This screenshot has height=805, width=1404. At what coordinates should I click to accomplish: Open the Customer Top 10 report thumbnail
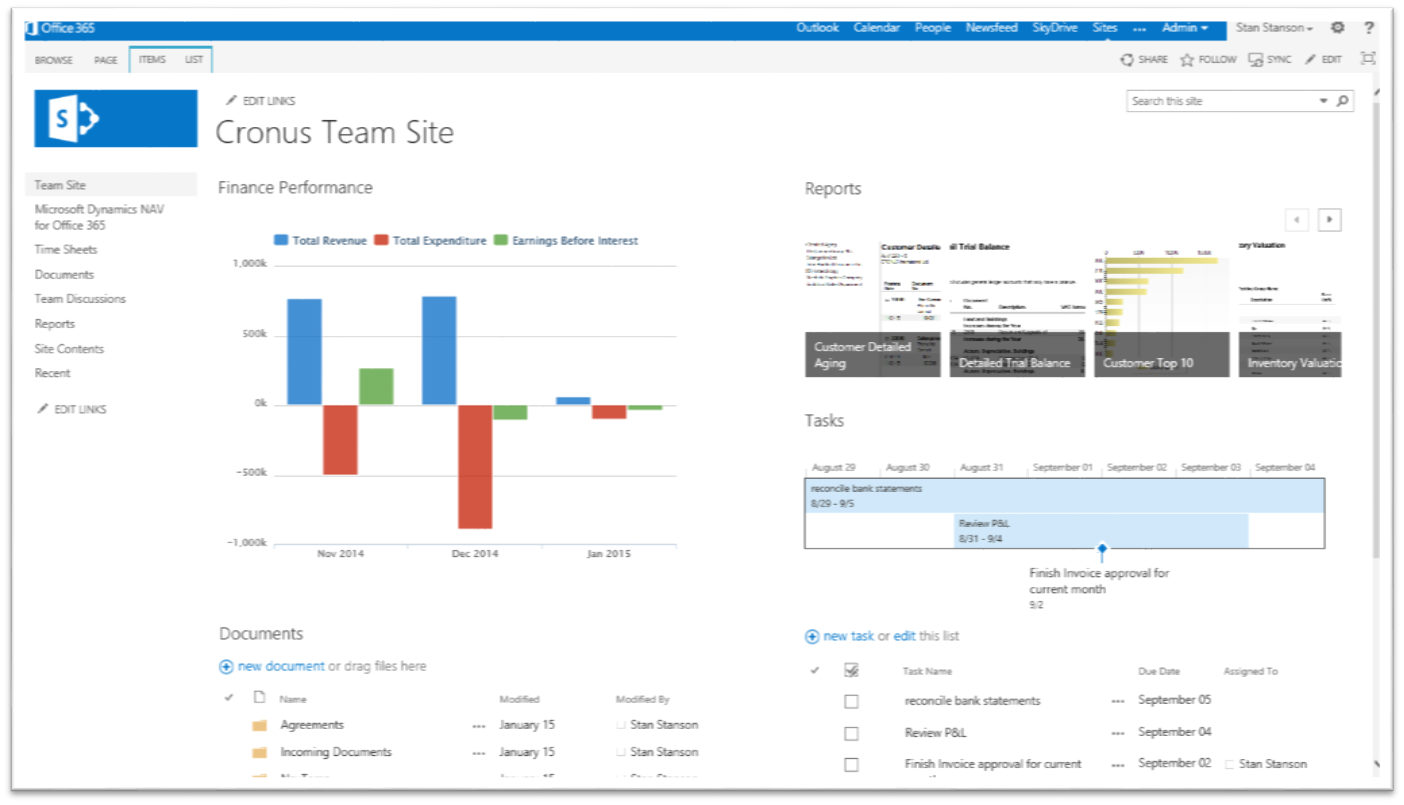[x=1162, y=309]
